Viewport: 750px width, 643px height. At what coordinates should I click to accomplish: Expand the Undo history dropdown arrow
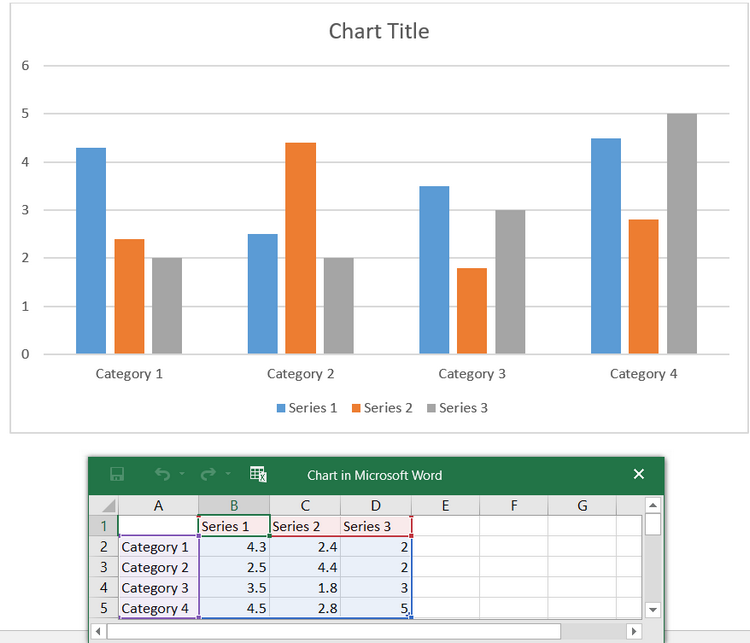pos(182,474)
